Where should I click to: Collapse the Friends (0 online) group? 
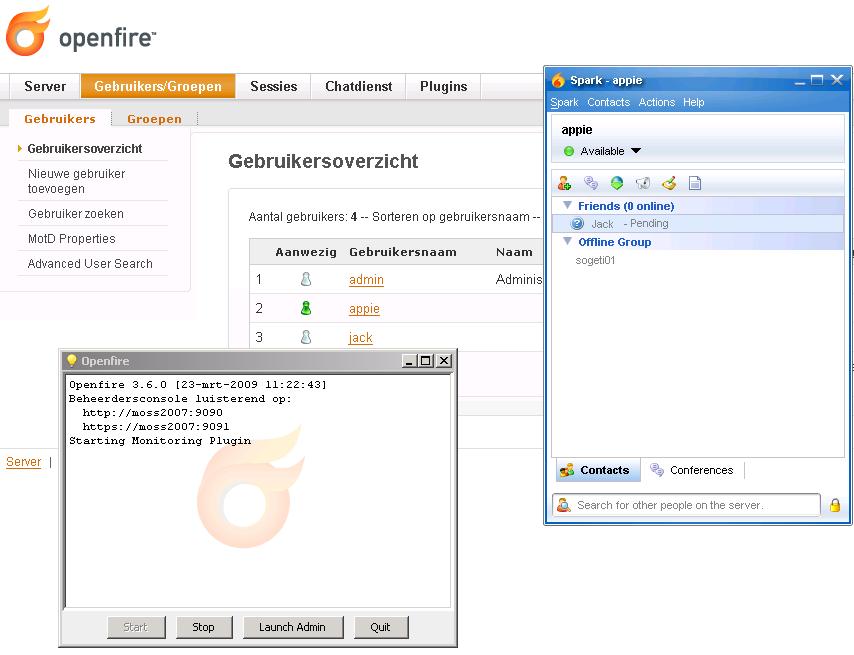[x=568, y=206]
